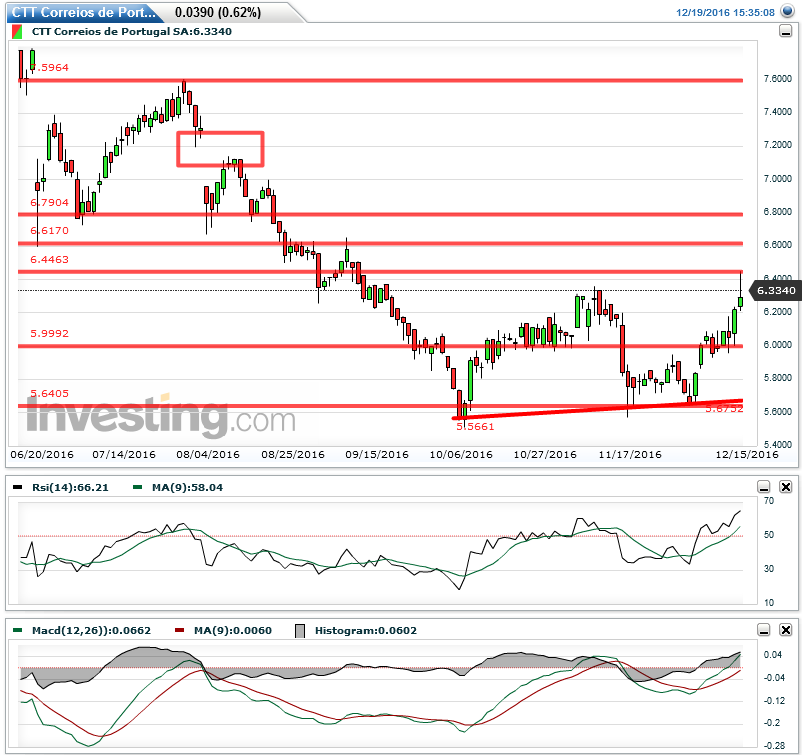Click the gray Histogram legend swatch
The width and height of the screenshot is (803, 755).
click(300, 631)
